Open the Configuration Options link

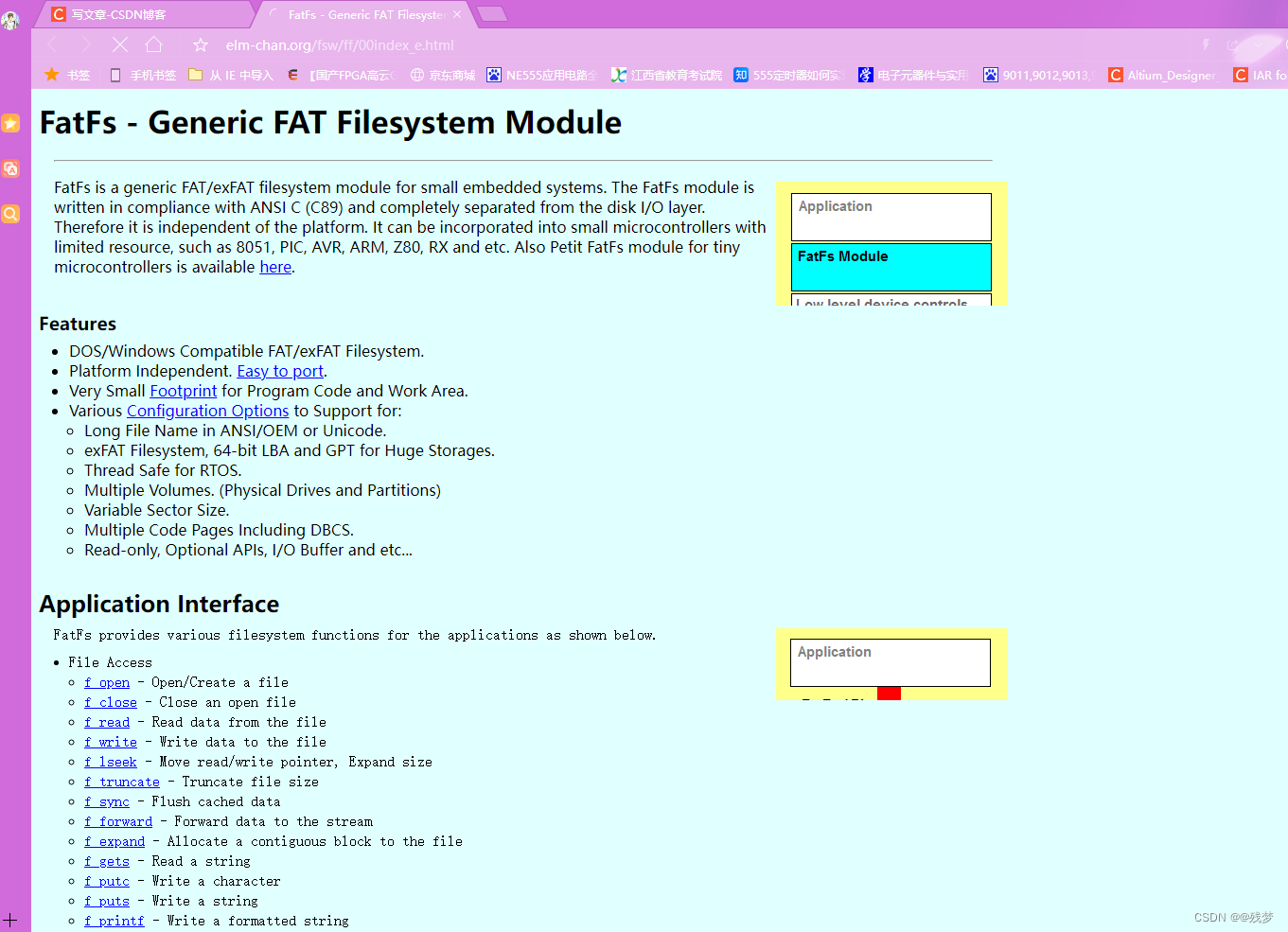(207, 411)
